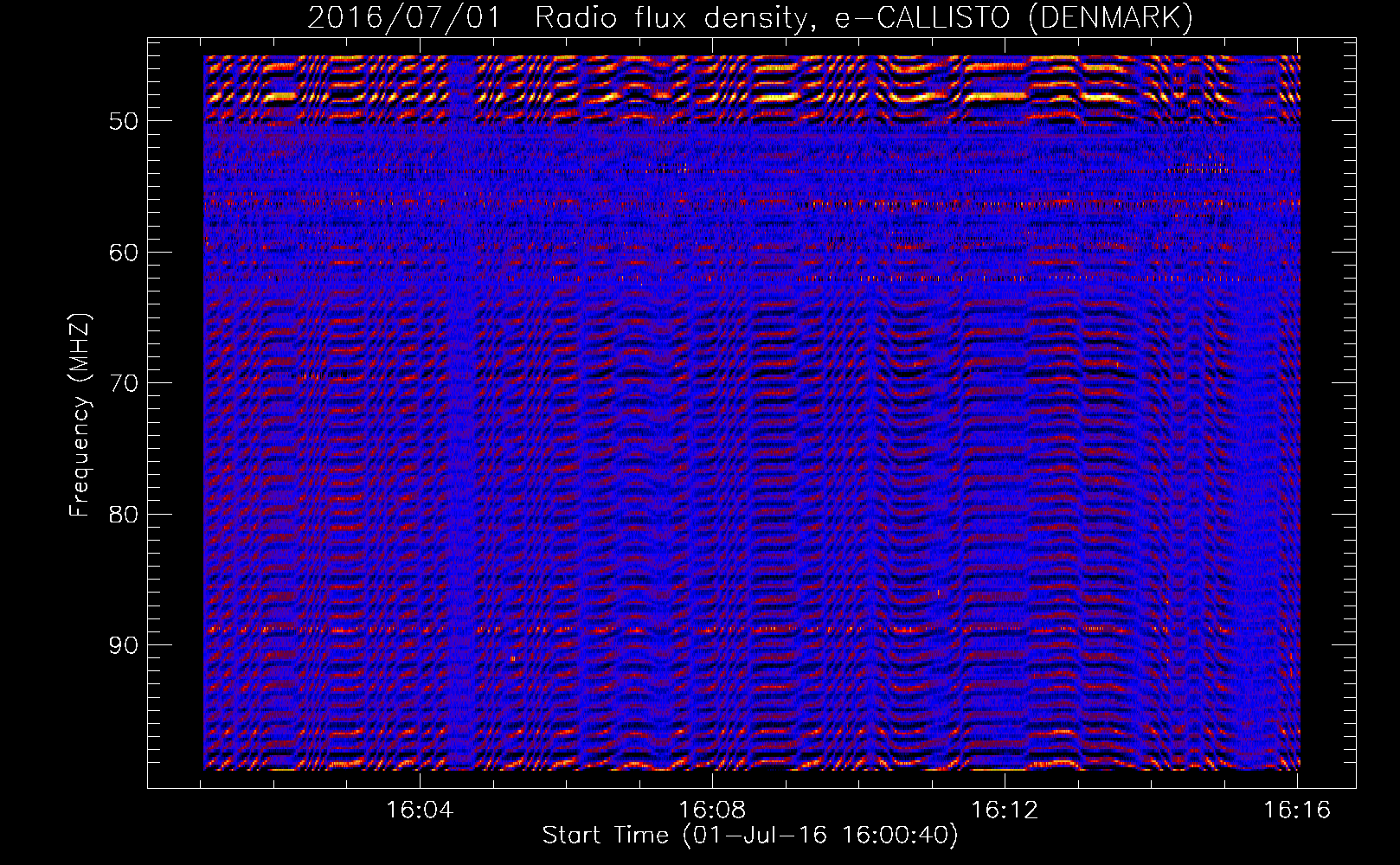Viewport: 1400px width, 865px height.
Task: Click the "50" frequency tick label
Action: click(124, 121)
